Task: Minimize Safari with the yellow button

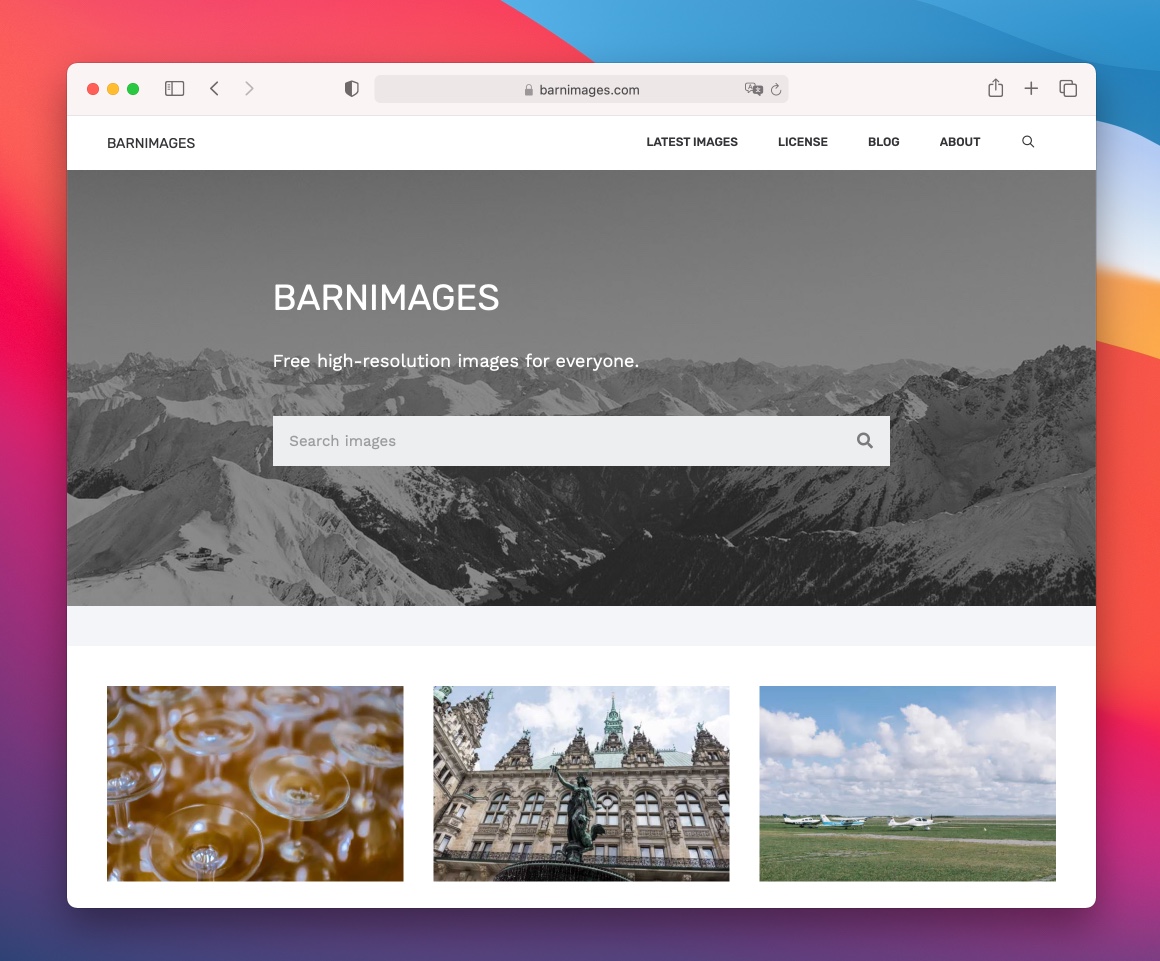Action: 113,89
